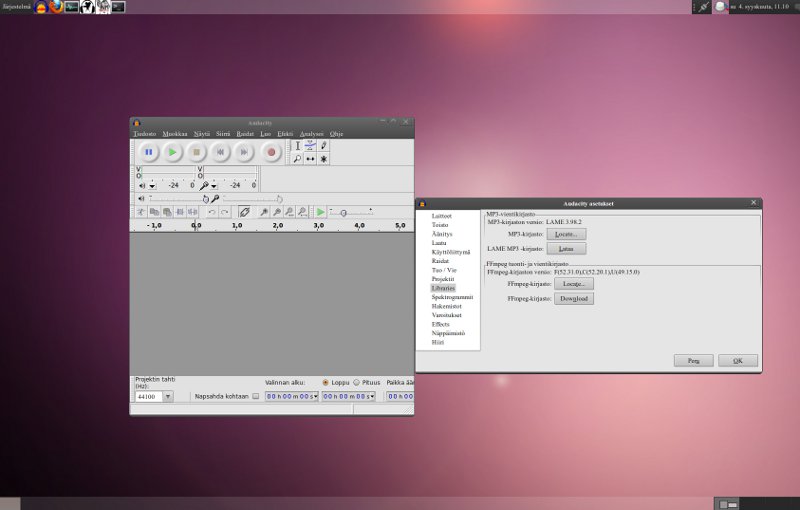Select Näppäimistö in preferences list
The image size is (800, 510).
pyautogui.click(x=448, y=333)
